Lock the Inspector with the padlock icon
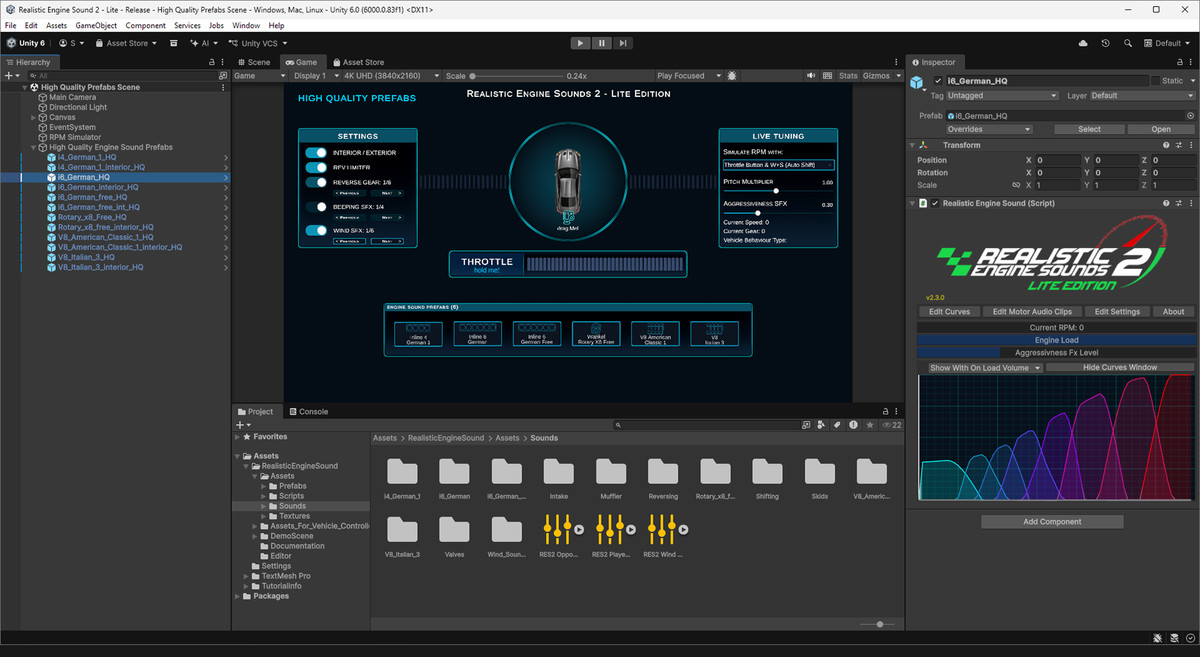The width and height of the screenshot is (1200, 657). [1179, 62]
